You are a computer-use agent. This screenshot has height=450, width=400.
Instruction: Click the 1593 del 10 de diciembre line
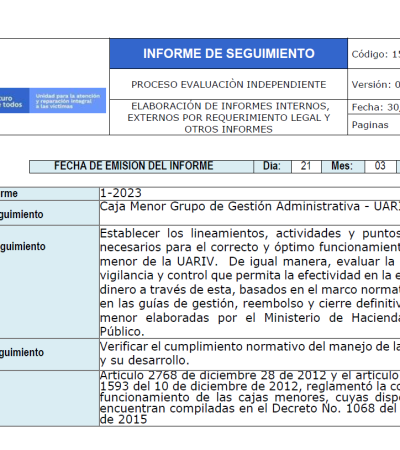pyautogui.click(x=250, y=386)
